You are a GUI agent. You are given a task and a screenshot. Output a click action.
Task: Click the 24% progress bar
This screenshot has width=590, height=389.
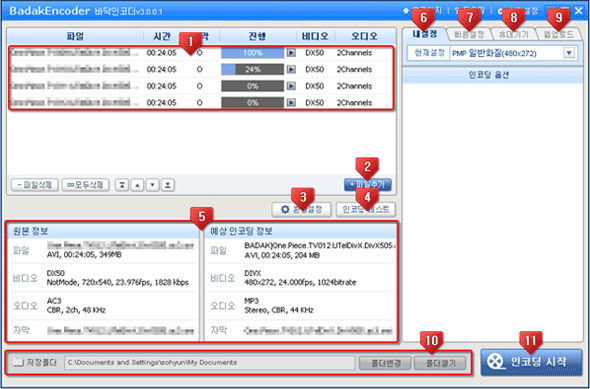point(252,69)
